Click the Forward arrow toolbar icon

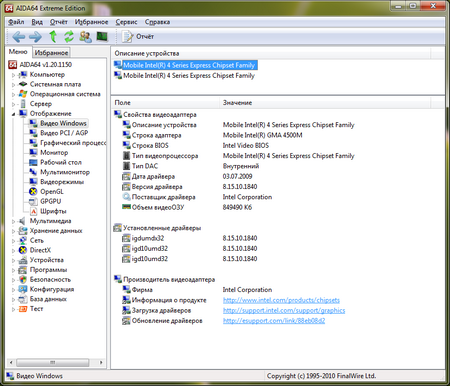[35, 36]
